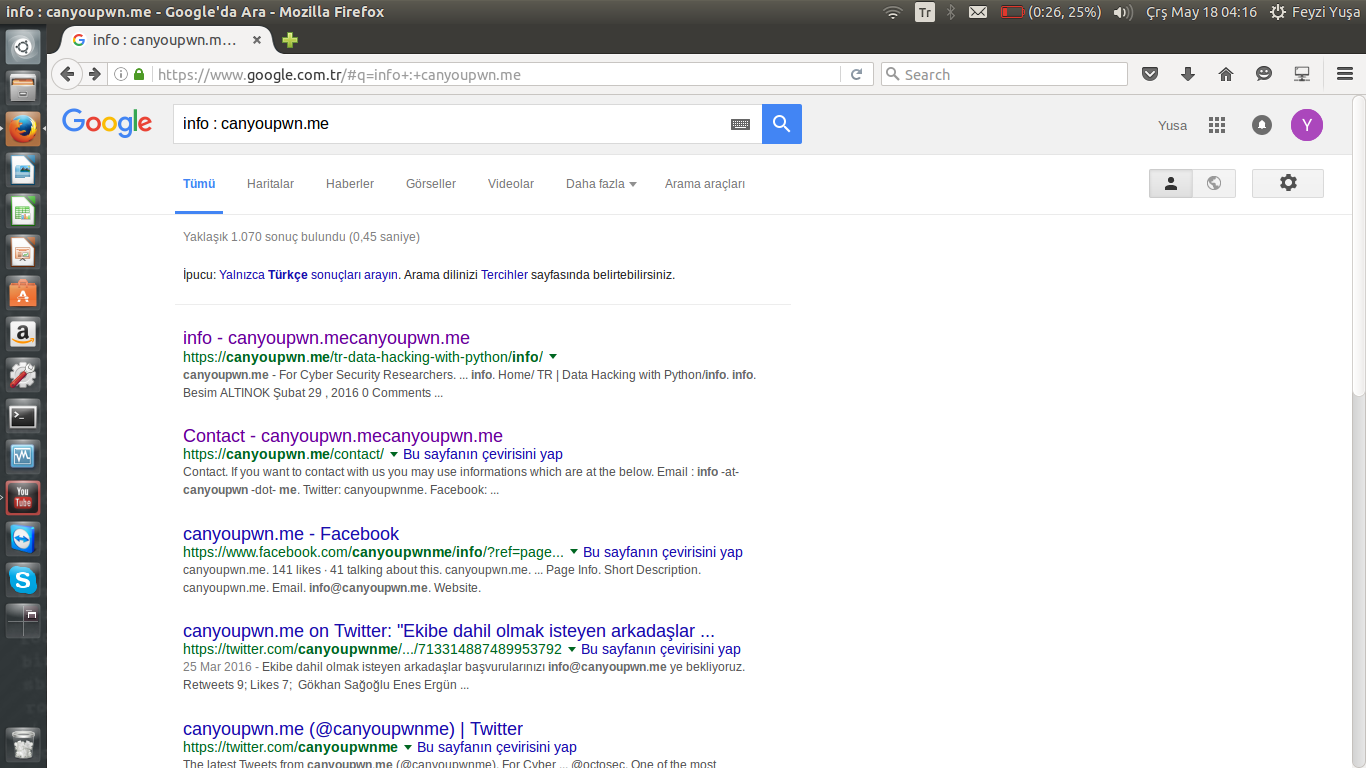
Task: Open the Google apps grid icon
Action: coord(1216,125)
